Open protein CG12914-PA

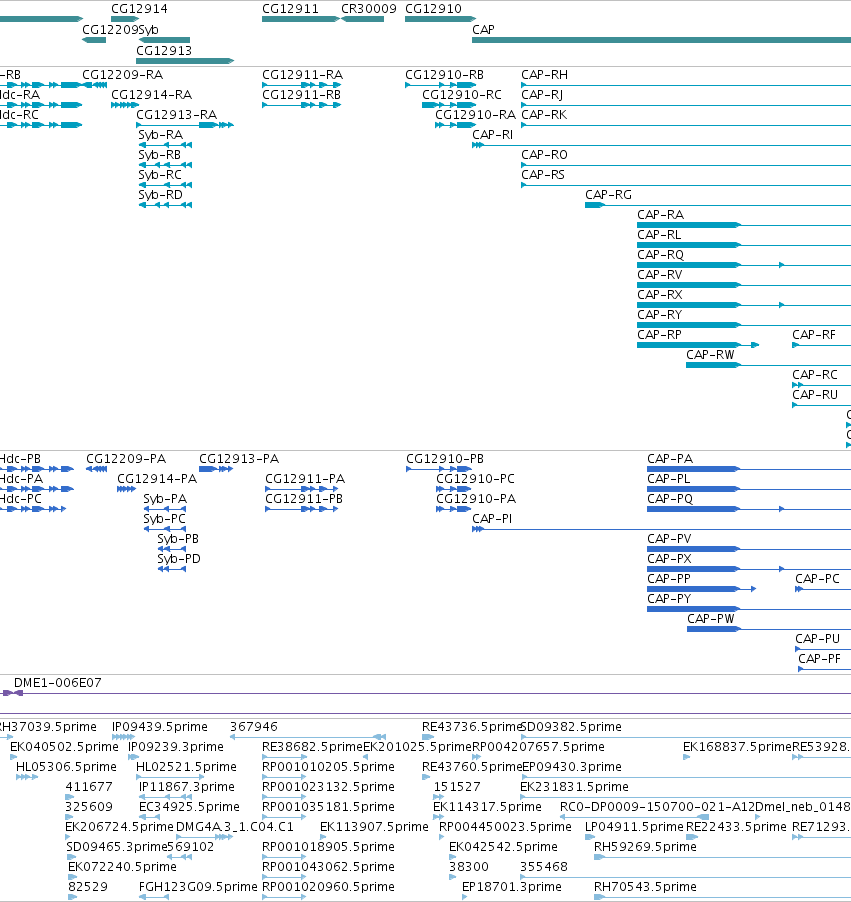157,479
